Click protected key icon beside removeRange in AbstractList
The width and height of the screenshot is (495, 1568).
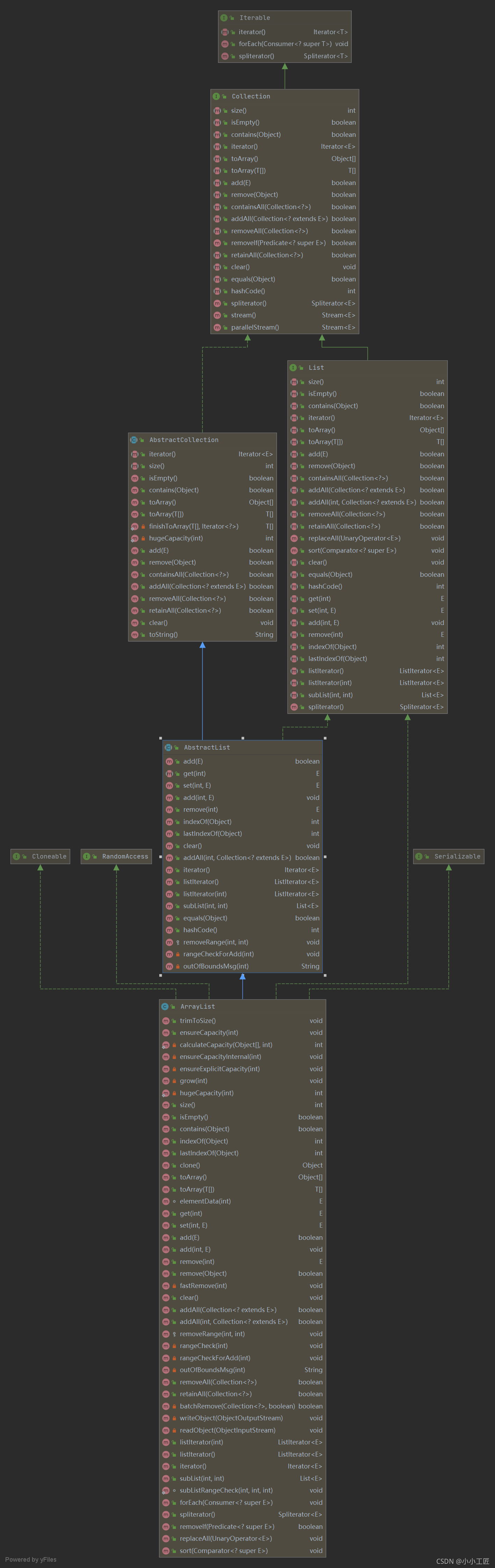178,942
